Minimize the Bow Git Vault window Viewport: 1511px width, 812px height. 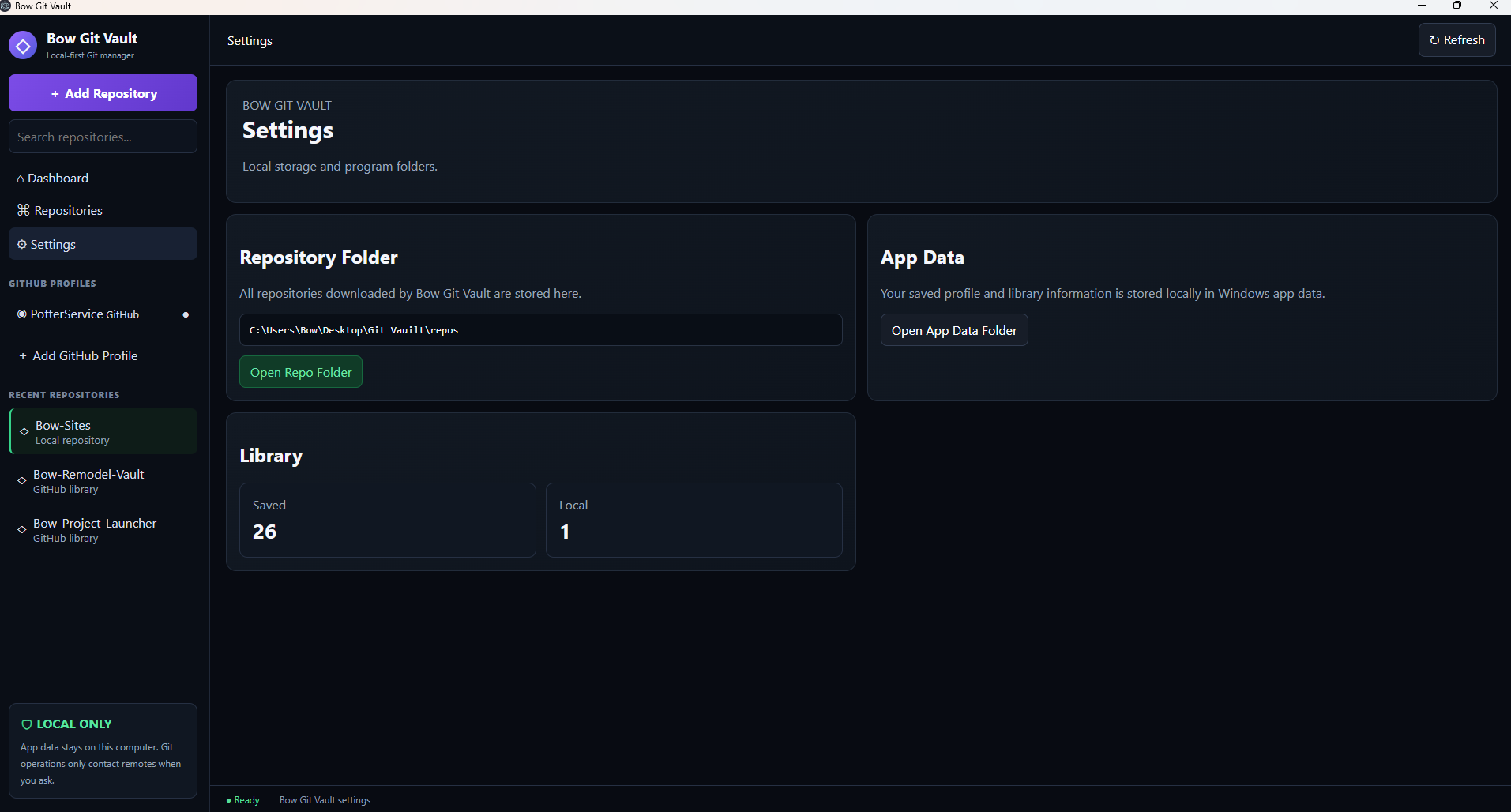1422,6
